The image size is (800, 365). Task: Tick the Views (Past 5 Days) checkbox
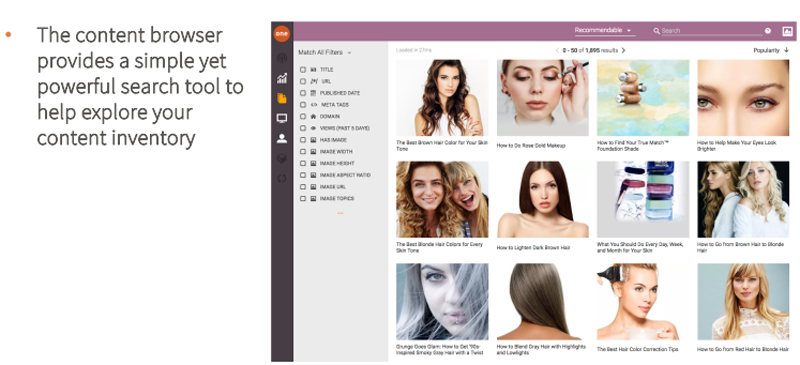(303, 128)
